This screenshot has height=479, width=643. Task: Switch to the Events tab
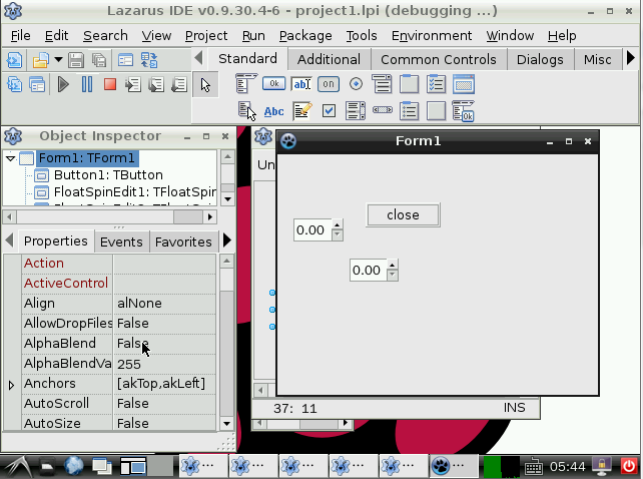click(x=121, y=242)
